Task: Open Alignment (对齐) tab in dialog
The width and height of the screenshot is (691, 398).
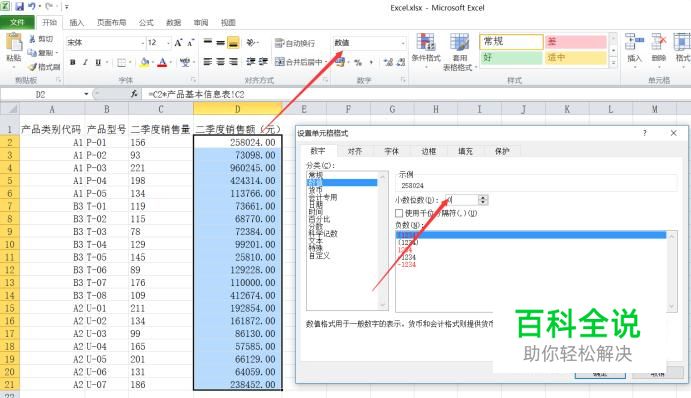Action: 355,151
